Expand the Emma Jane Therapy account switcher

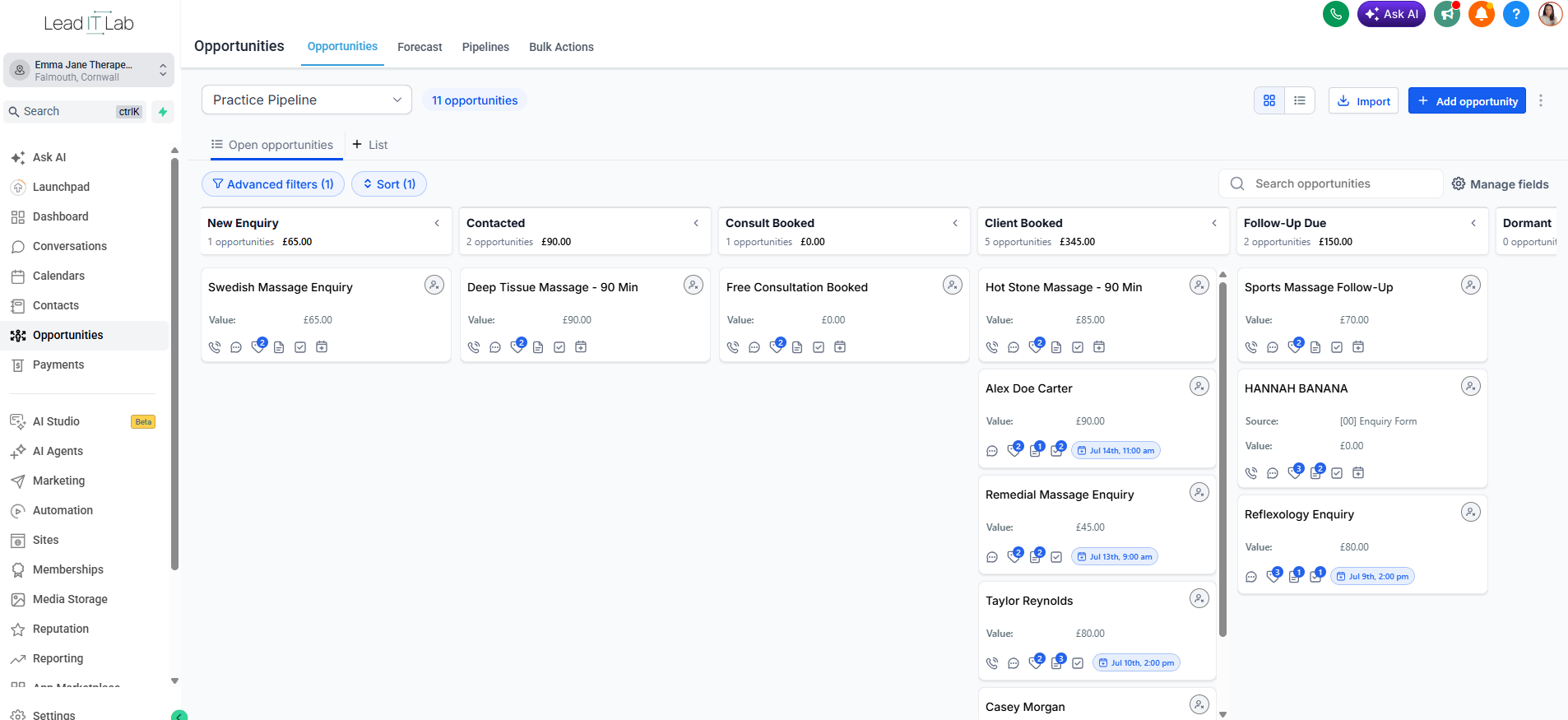pyautogui.click(x=89, y=71)
